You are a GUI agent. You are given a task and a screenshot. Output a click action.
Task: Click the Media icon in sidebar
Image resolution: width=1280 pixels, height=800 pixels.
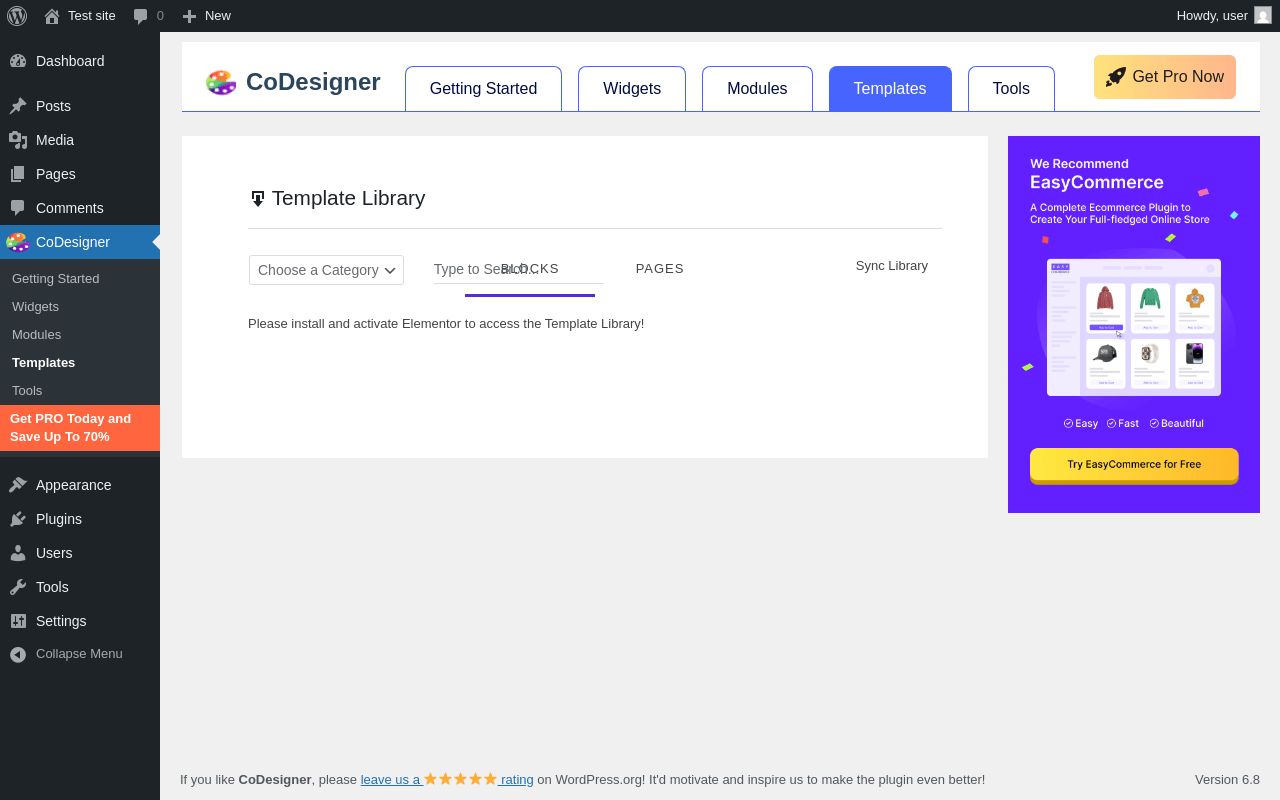point(18,140)
